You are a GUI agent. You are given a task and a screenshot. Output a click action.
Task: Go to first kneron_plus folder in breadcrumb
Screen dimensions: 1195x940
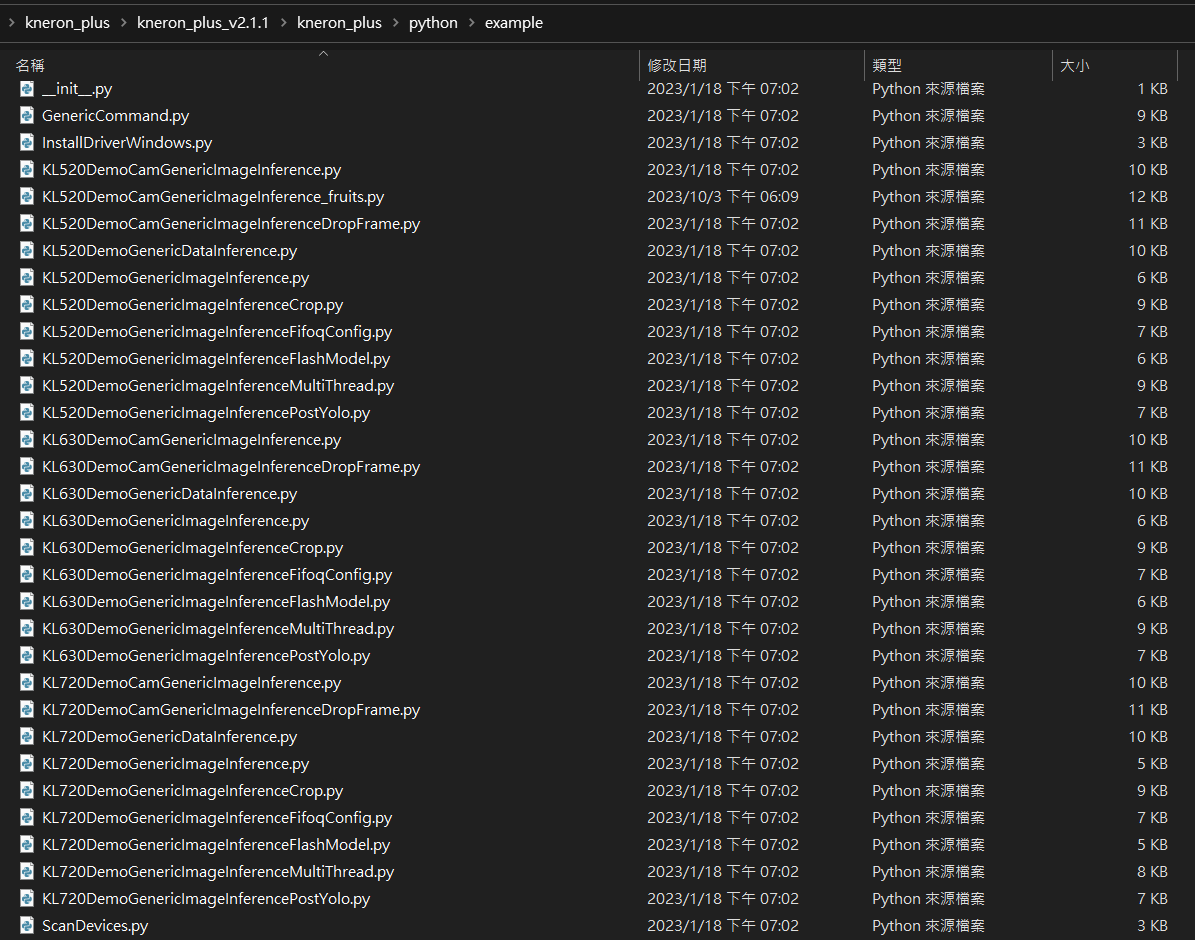coord(67,23)
